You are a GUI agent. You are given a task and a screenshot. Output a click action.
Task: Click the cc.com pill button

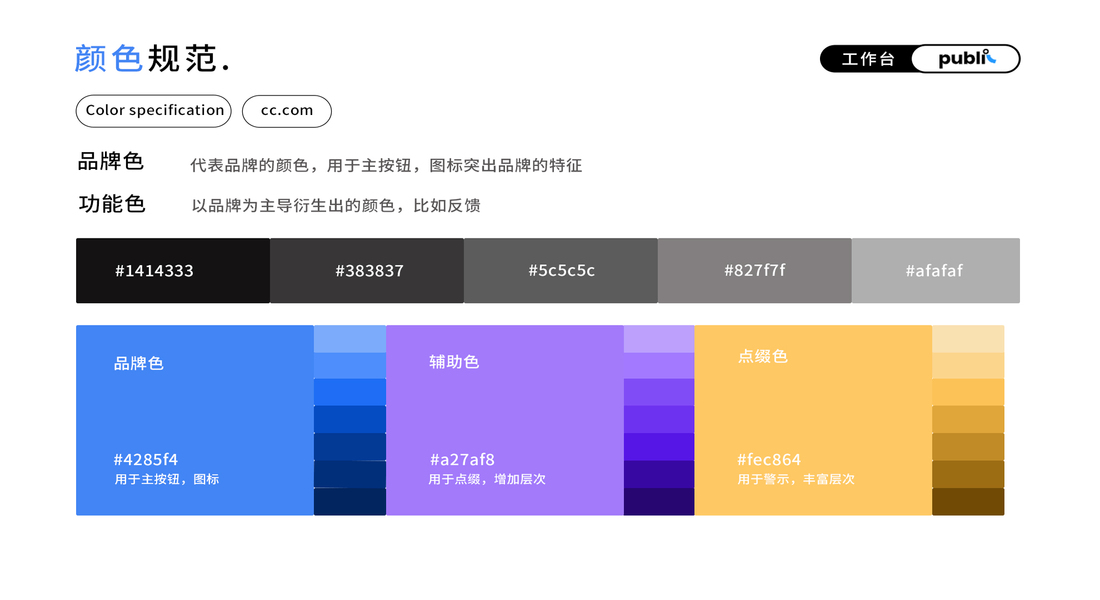pos(287,111)
